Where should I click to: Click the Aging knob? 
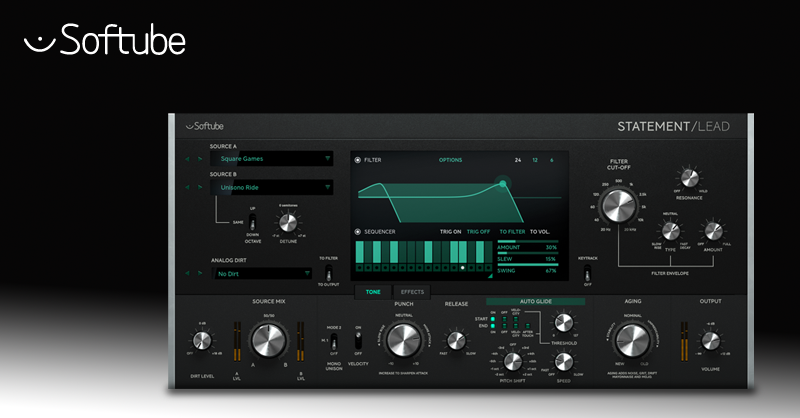point(633,340)
